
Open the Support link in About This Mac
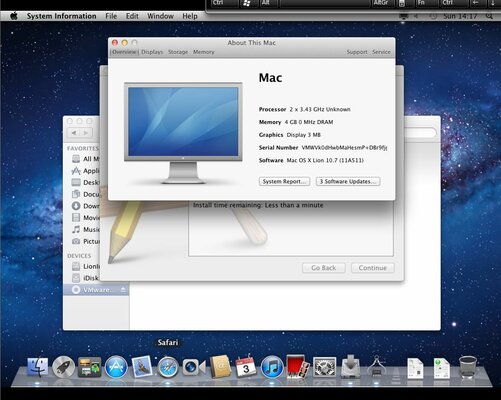coord(357,52)
